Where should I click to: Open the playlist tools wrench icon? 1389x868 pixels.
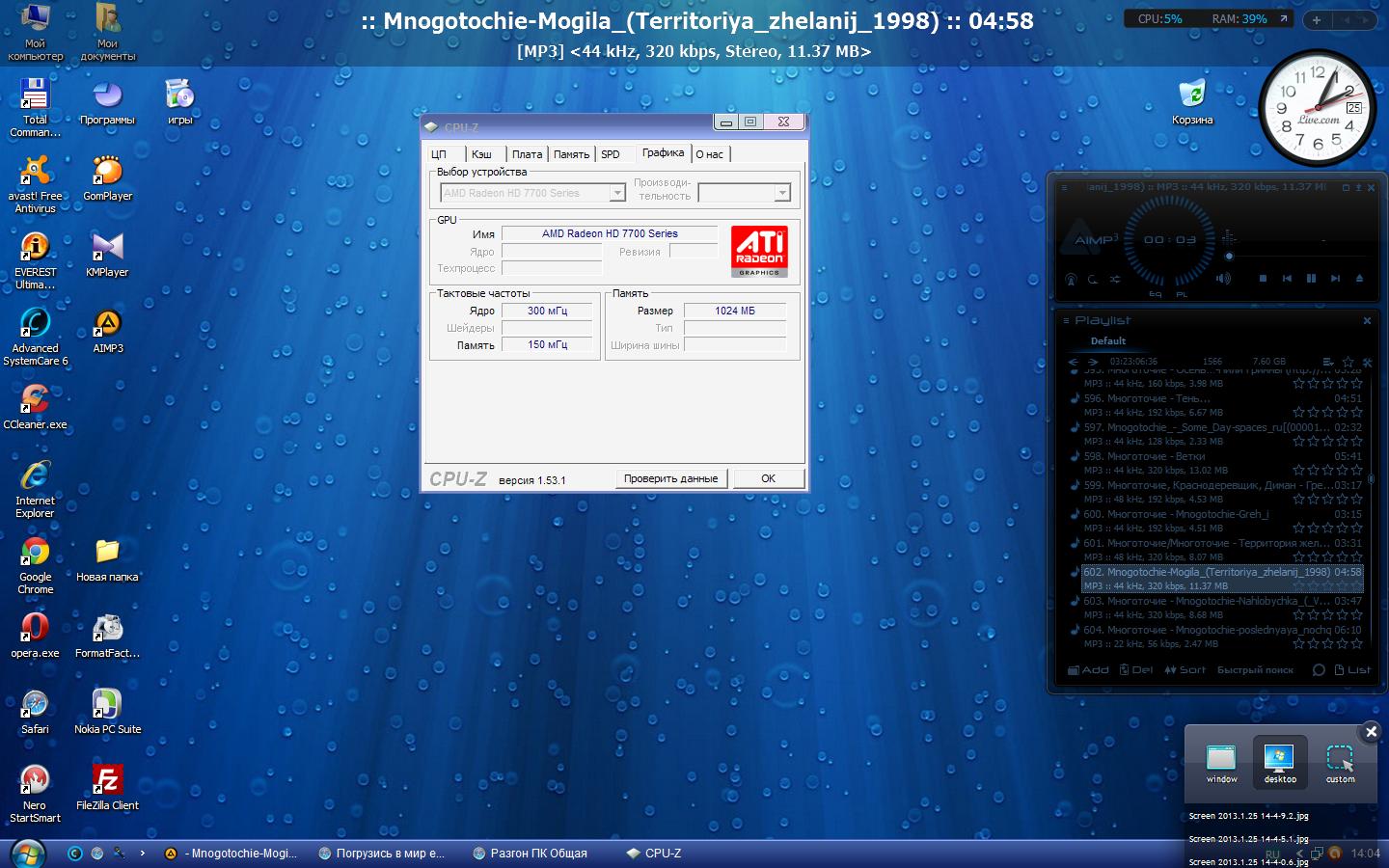click(x=1367, y=363)
